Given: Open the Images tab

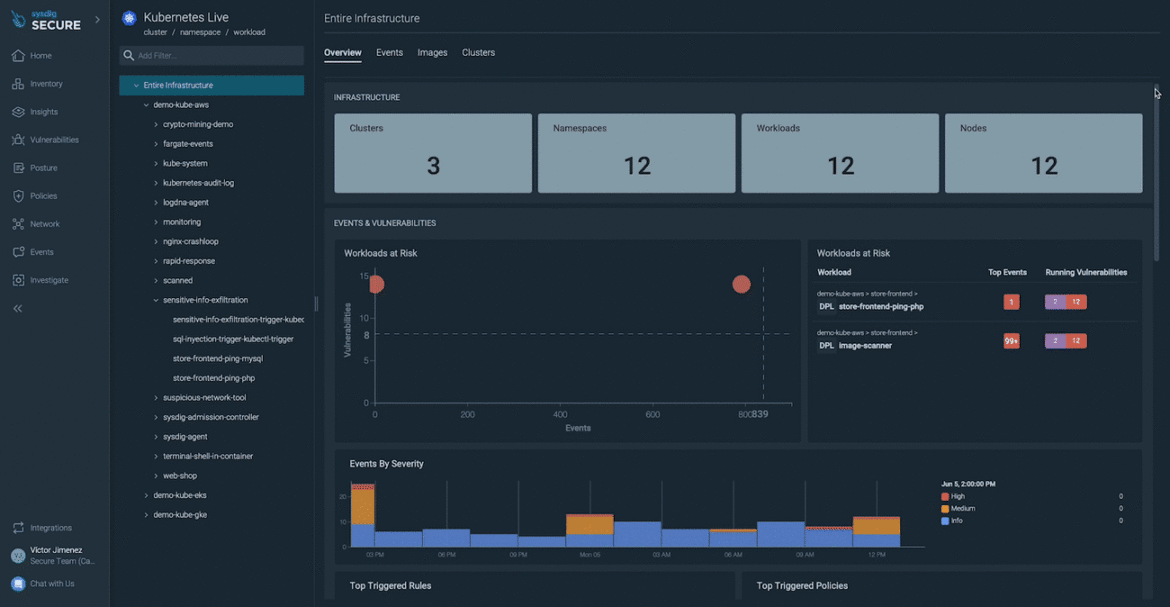Looking at the screenshot, I should tap(432, 52).
